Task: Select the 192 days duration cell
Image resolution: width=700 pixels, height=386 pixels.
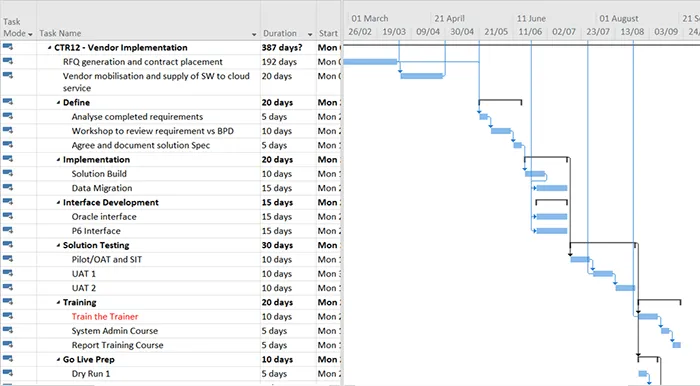Action: point(279,62)
